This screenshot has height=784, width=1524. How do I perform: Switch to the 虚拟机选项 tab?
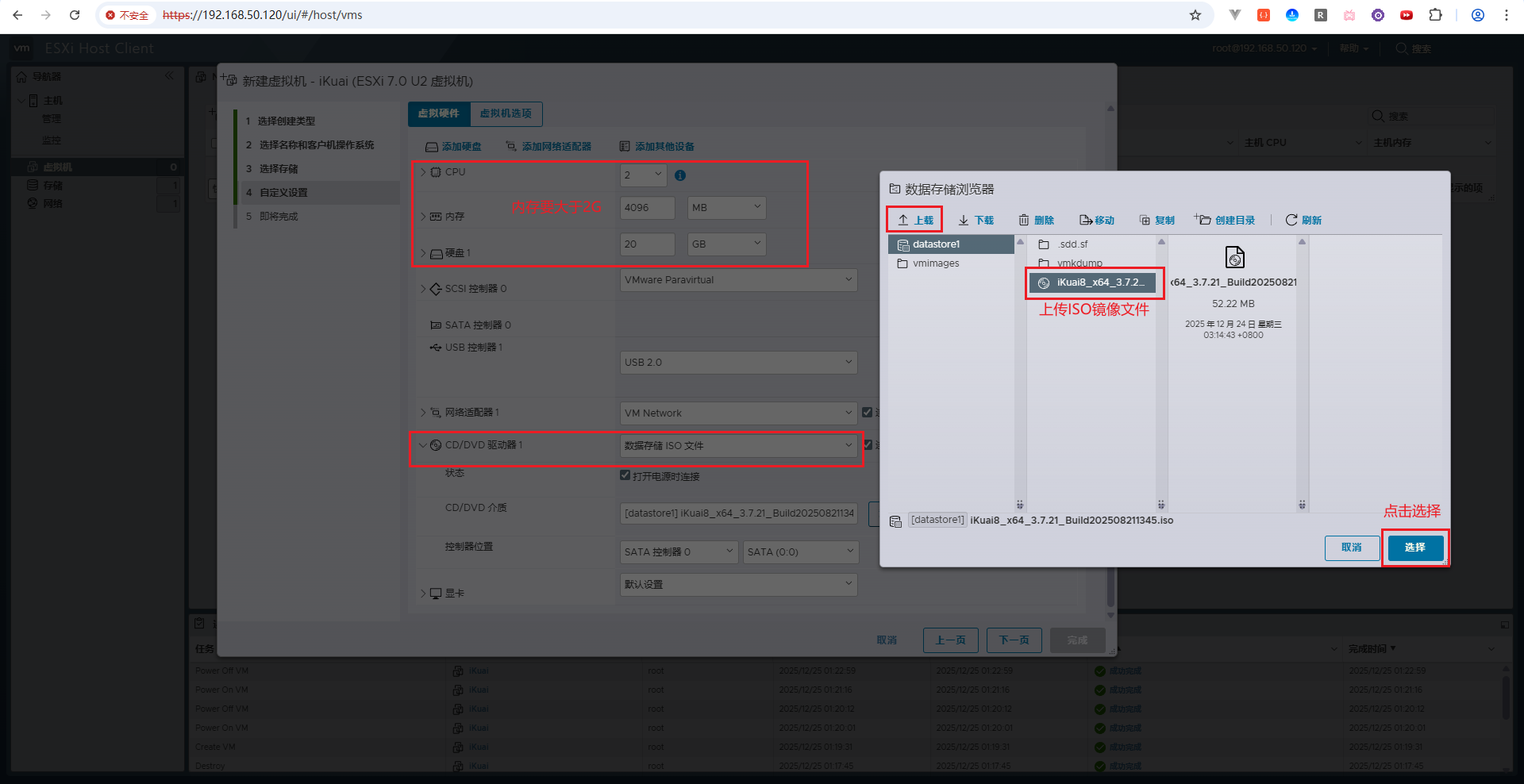(x=506, y=113)
